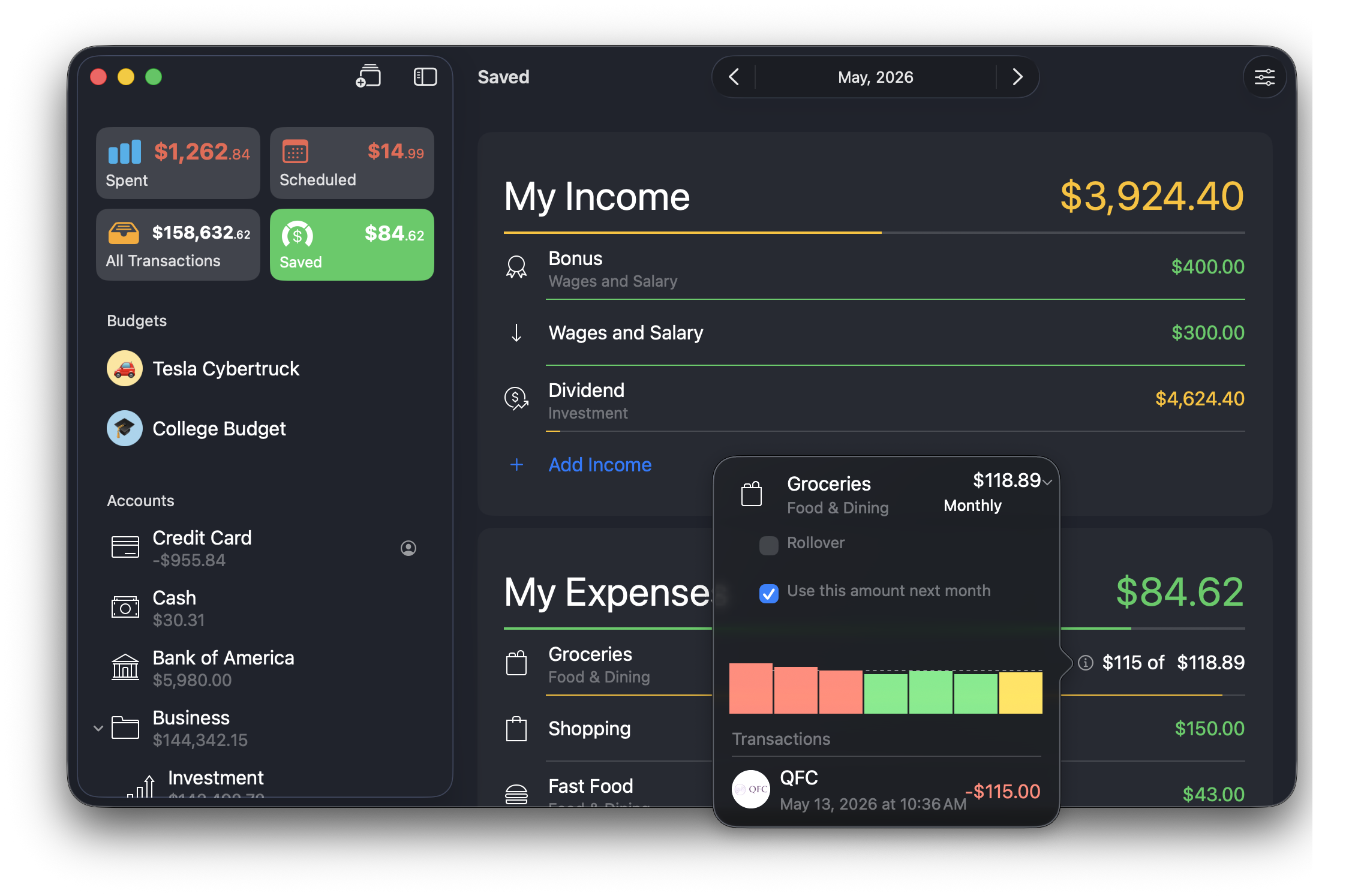Click the Bank of America building icon
Viewport: 1364px width, 896px height.
pyautogui.click(x=125, y=667)
